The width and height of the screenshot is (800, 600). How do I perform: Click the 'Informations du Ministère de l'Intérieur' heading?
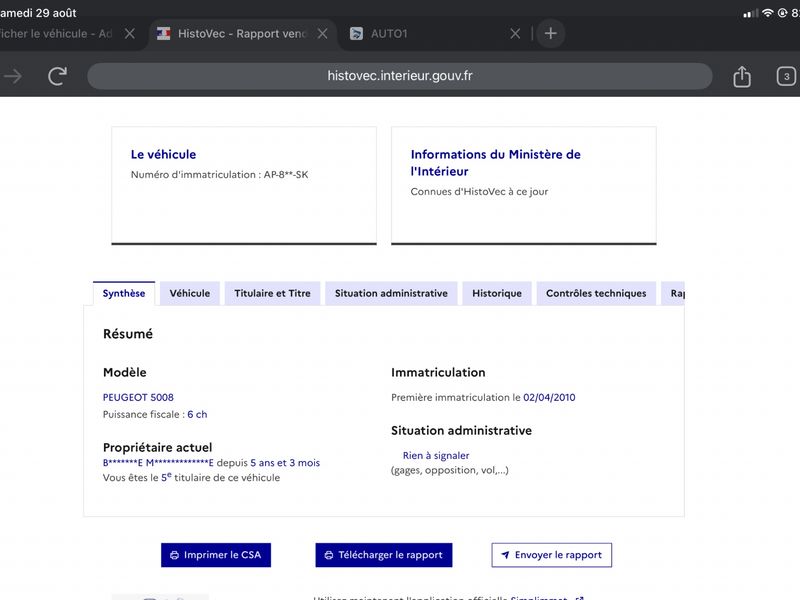[x=495, y=163]
